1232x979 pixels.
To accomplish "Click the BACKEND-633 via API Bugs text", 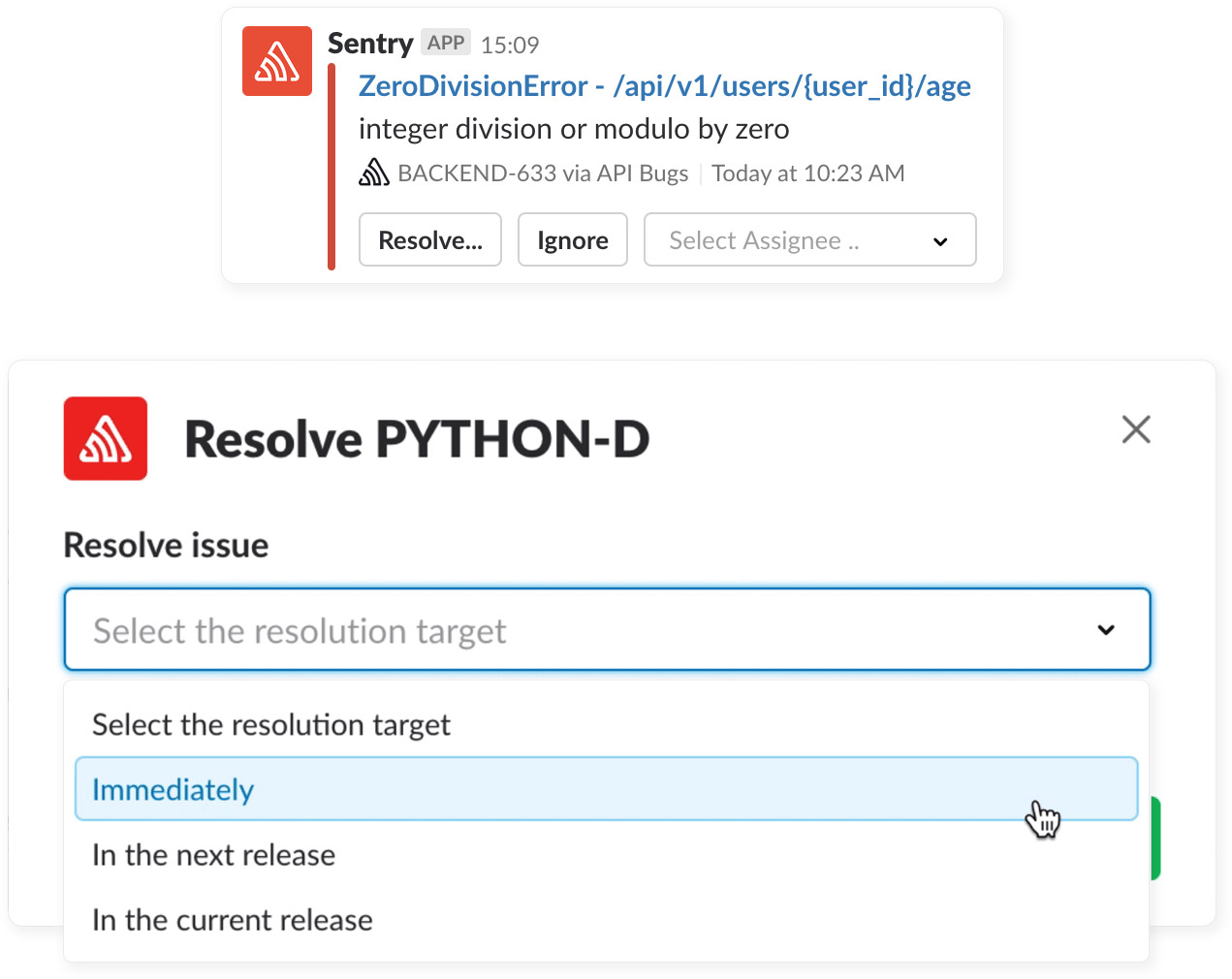I will coord(543,174).
